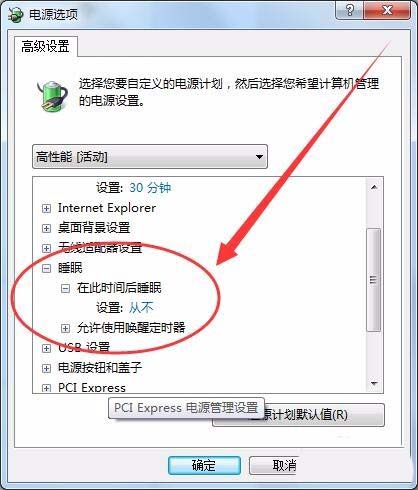The height and width of the screenshot is (490, 418).
Task: Click the restore plan defaults (R) button
Action: 298,415
